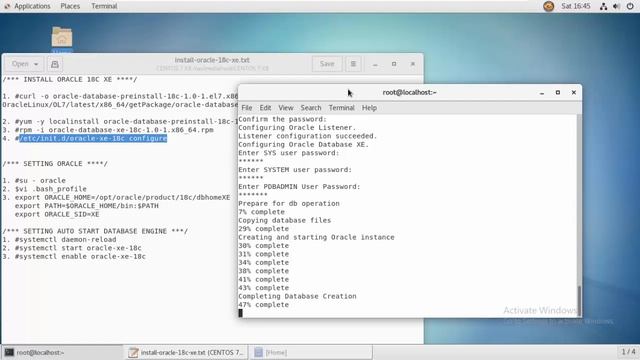The image size is (640, 360).
Task: Click '47% complete' line in terminal
Action: [264, 304]
